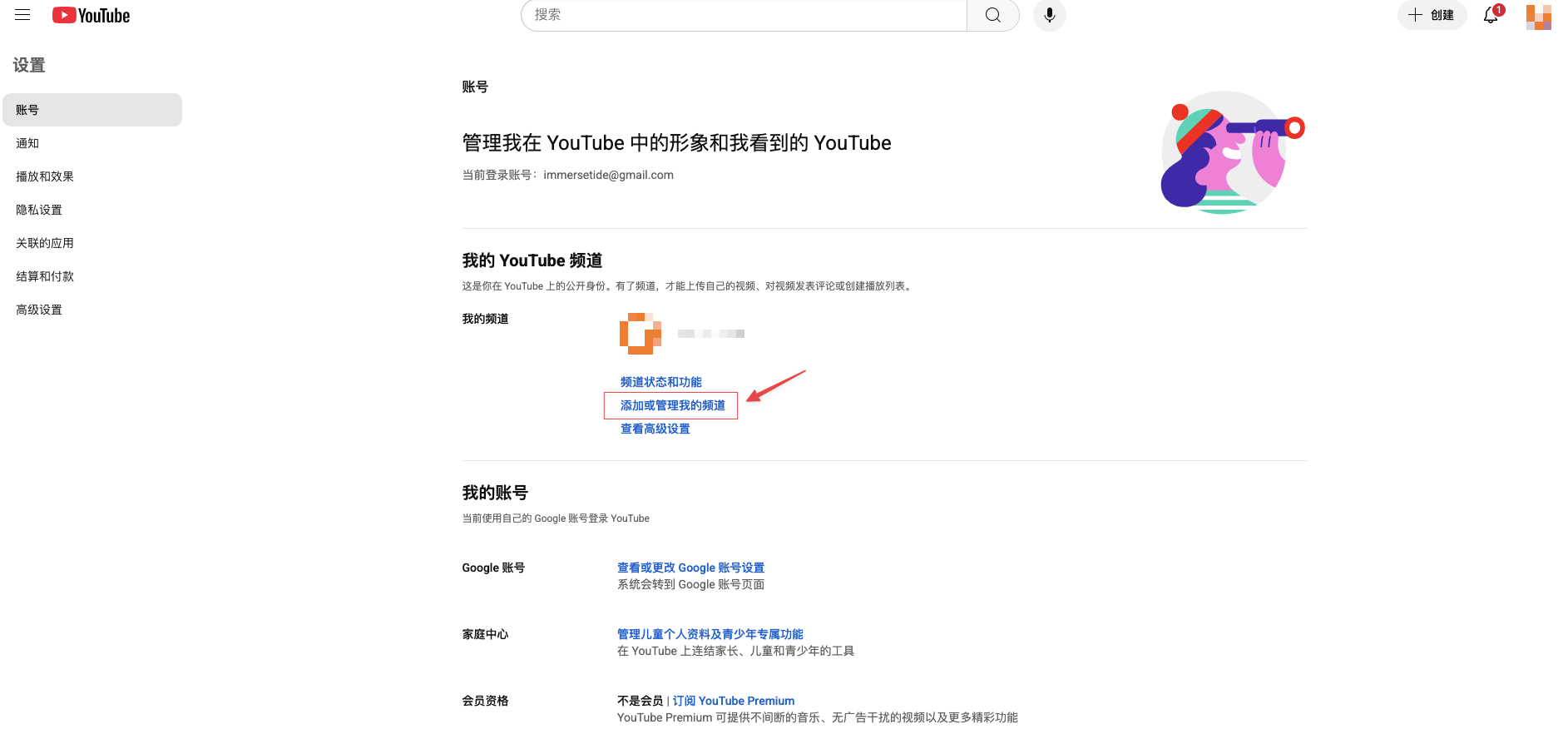The image size is (1568, 744).
Task: Open 管理儿童个人资料及青少年专属功能 link
Action: (710, 634)
